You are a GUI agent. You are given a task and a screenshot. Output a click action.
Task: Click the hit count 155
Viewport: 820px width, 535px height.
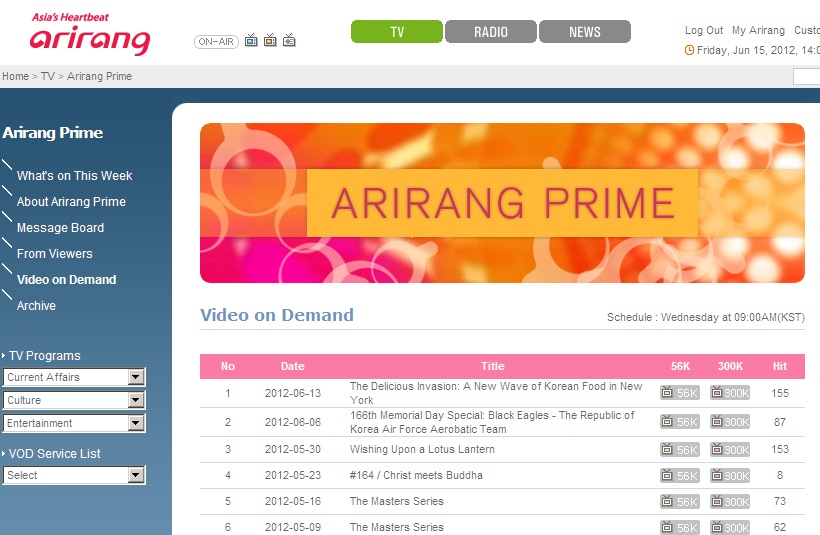tap(780, 393)
